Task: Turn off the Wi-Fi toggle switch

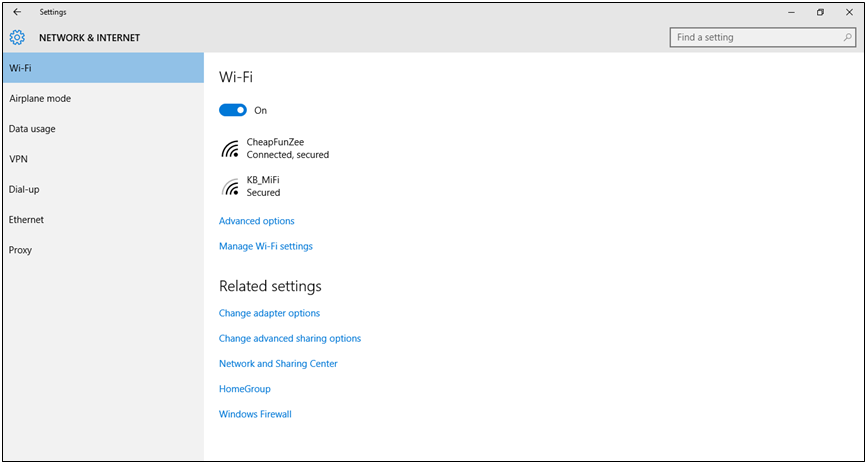Action: 233,111
